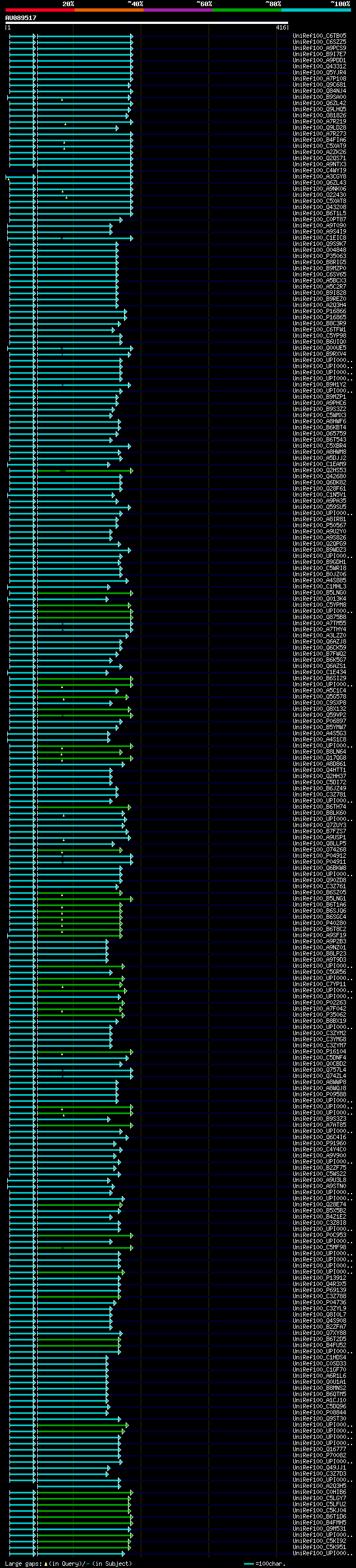Select hit UniRef100_B9RXV4

click(x=319, y=354)
